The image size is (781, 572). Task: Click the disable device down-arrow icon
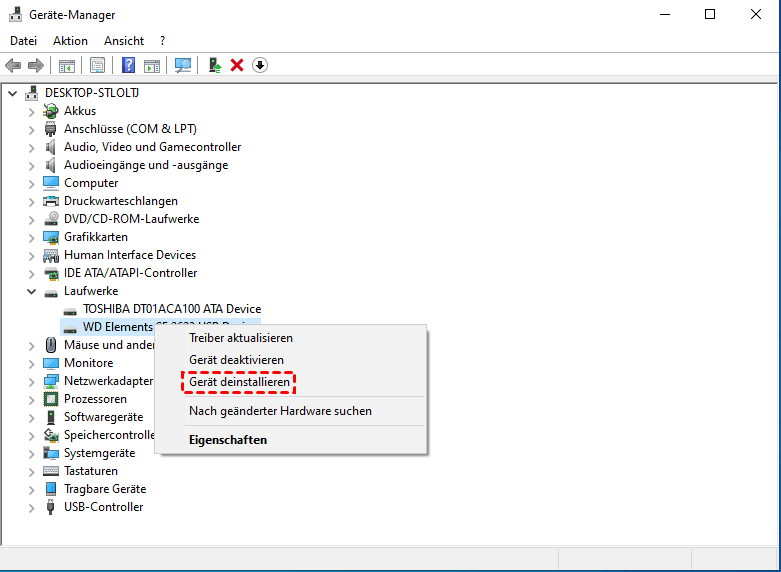260,65
